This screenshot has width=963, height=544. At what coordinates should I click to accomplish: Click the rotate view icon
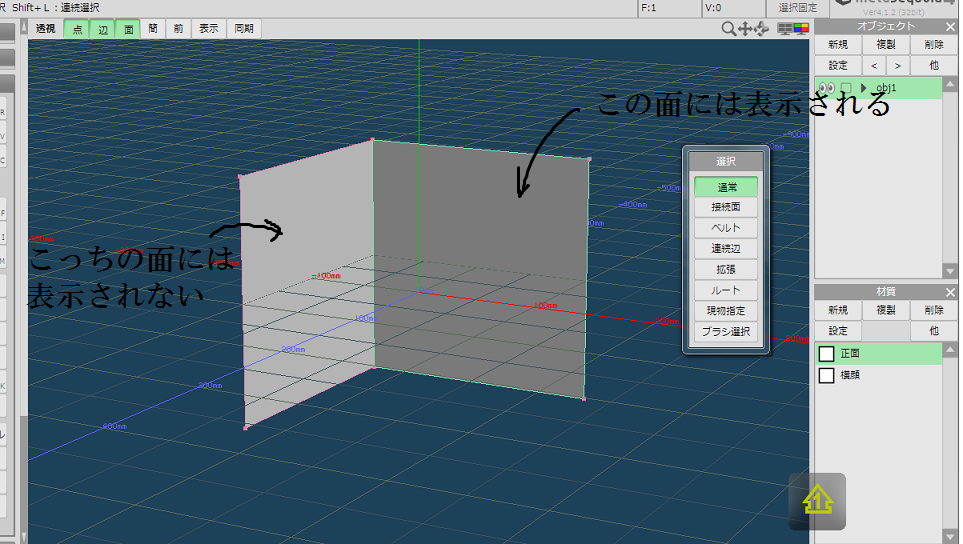pos(762,29)
